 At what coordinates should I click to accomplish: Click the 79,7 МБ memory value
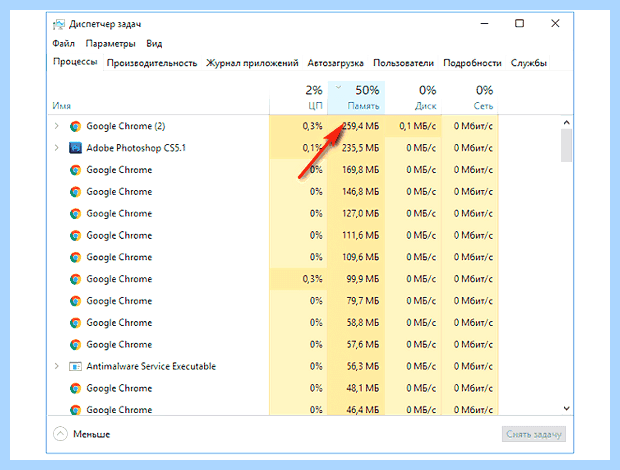[363, 301]
